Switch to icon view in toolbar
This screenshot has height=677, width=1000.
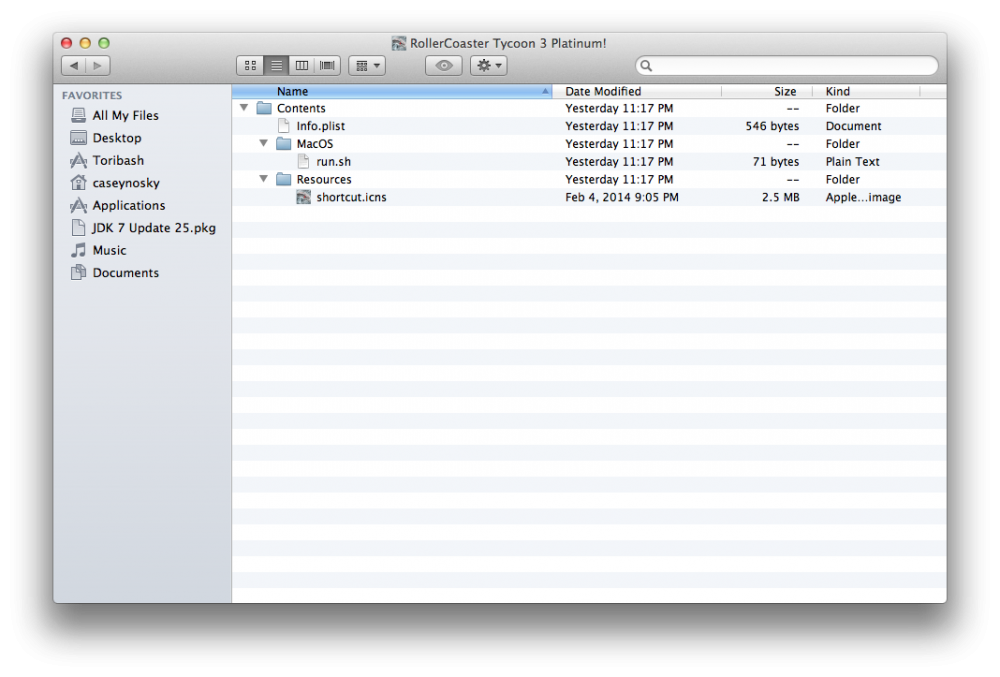250,66
